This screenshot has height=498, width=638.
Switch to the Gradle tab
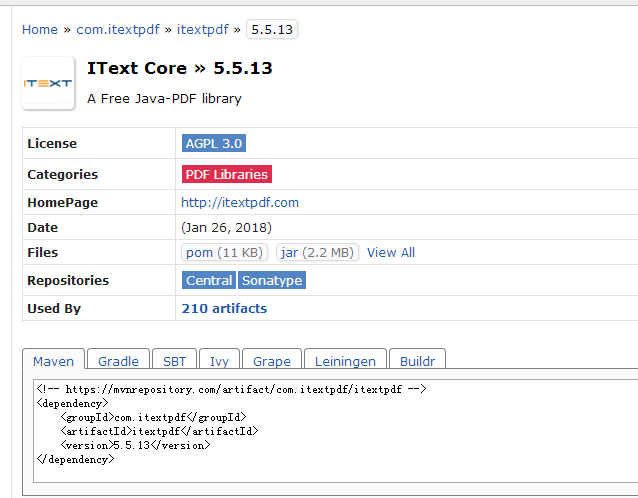[118, 360]
